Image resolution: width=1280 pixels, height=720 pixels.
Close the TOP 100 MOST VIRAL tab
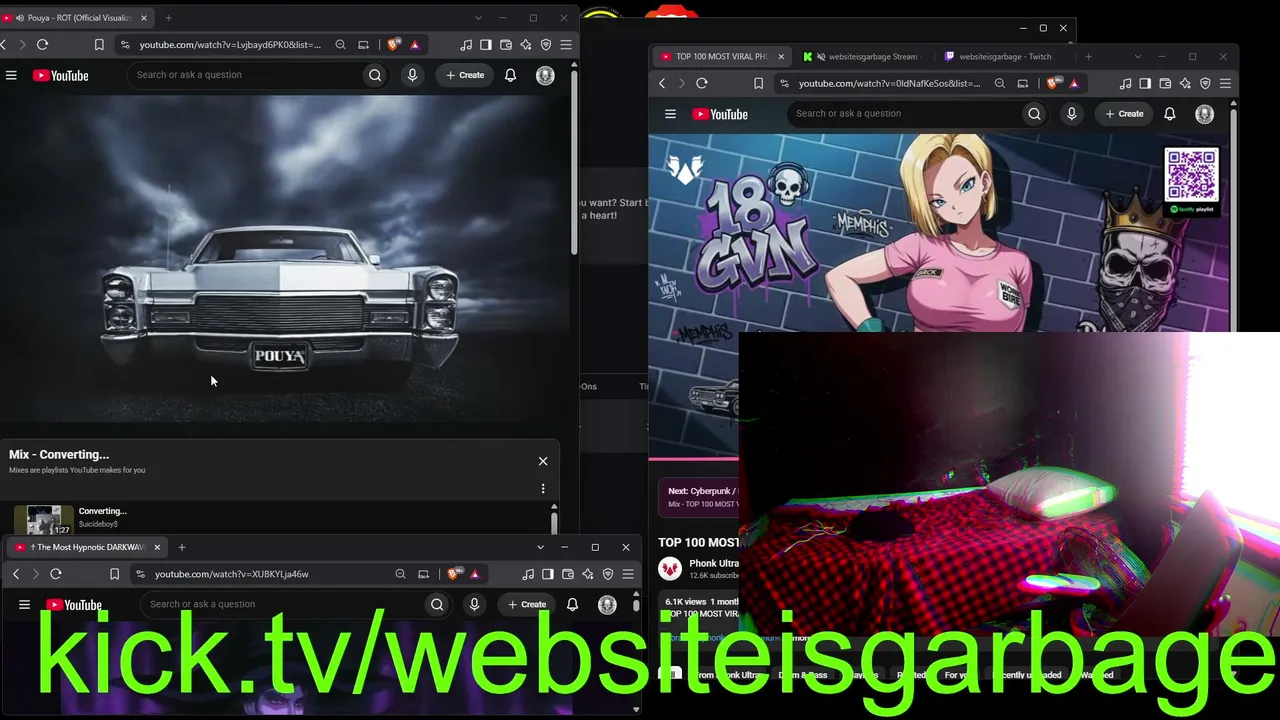point(781,56)
